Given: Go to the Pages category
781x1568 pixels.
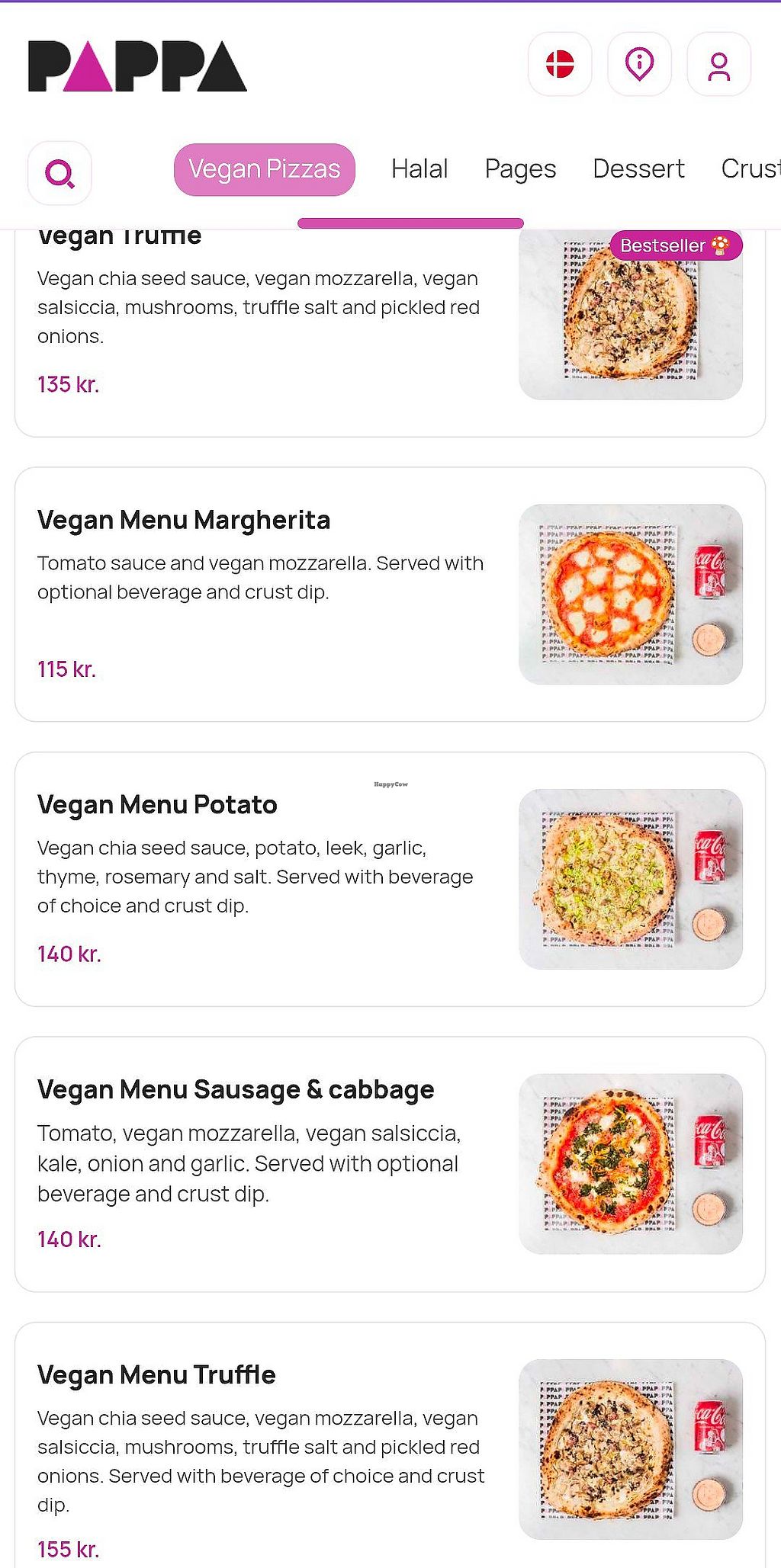Looking at the screenshot, I should click(x=520, y=169).
